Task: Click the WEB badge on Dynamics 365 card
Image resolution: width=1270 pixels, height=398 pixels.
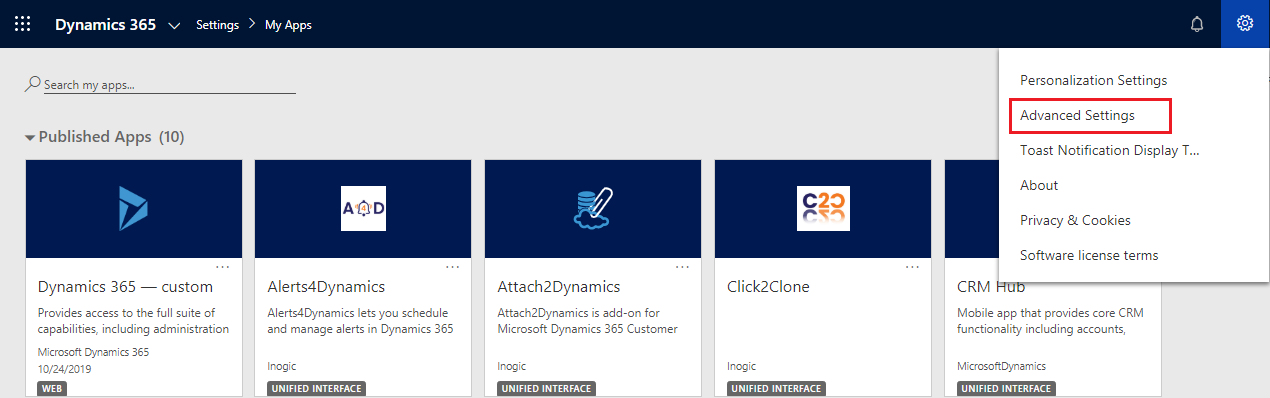Action: pyautogui.click(x=52, y=388)
